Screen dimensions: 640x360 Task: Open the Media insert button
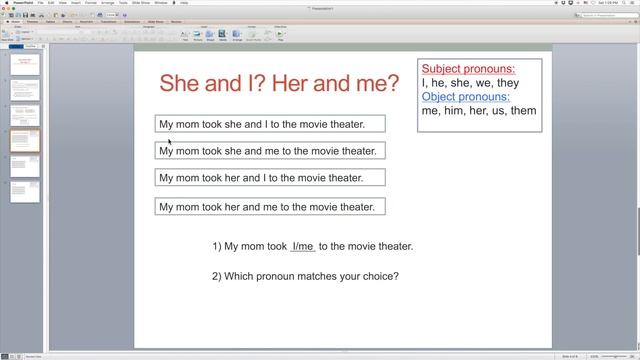coord(223,36)
